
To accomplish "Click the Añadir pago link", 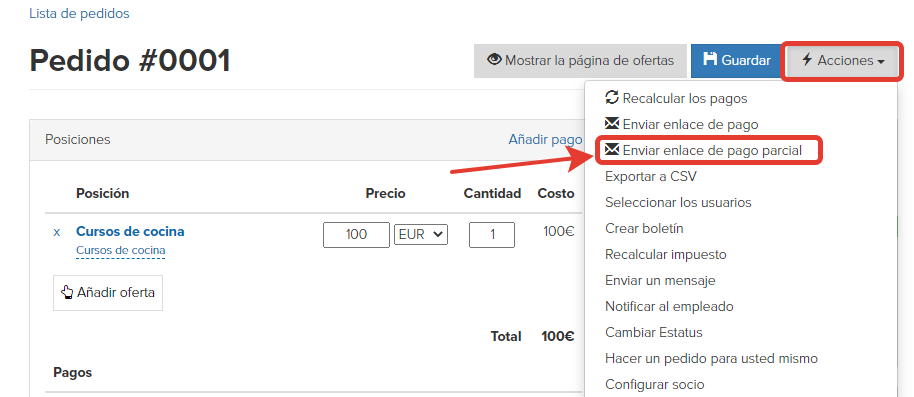I will pyautogui.click(x=545, y=139).
